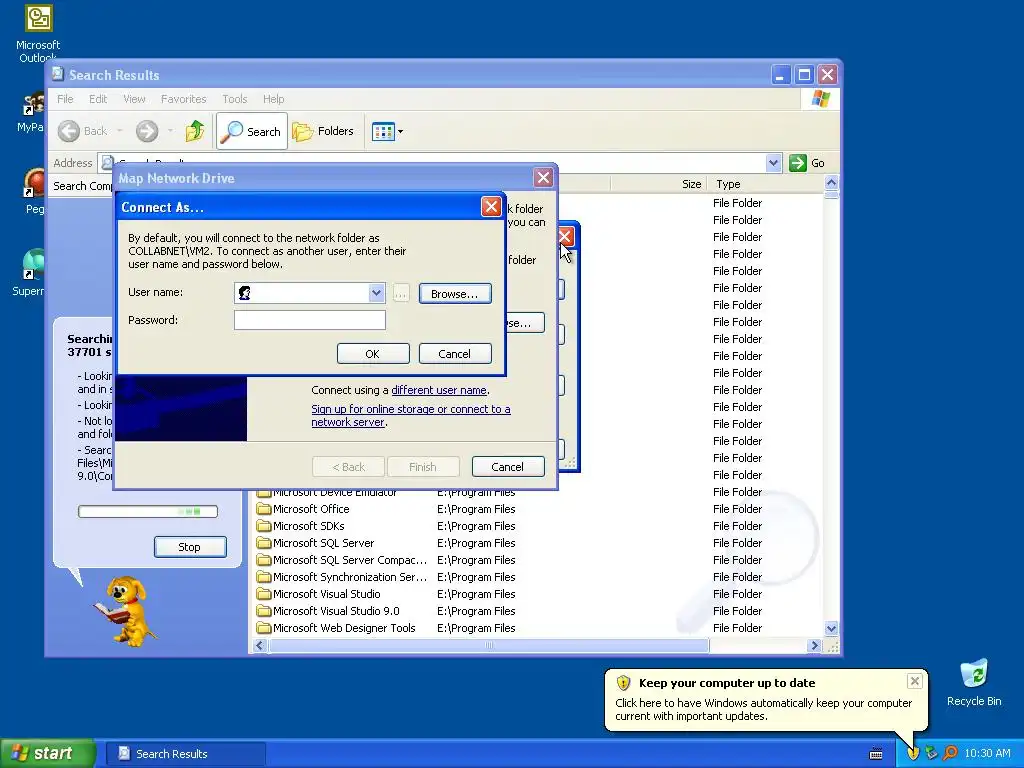This screenshot has height=768, width=1024.
Task: Open the Help menu
Action: (x=274, y=99)
